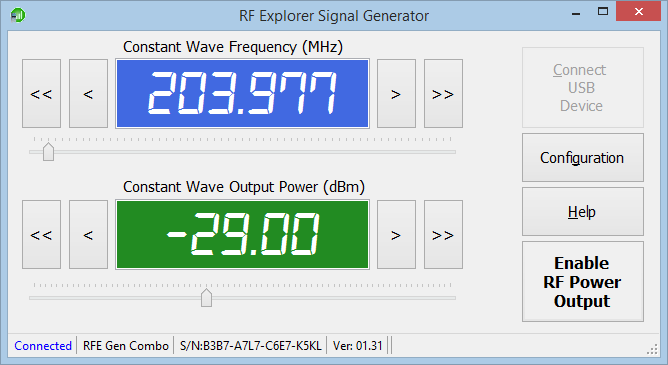Open the Configuration panel
Image resolution: width=668 pixels, height=365 pixels.
(582, 158)
